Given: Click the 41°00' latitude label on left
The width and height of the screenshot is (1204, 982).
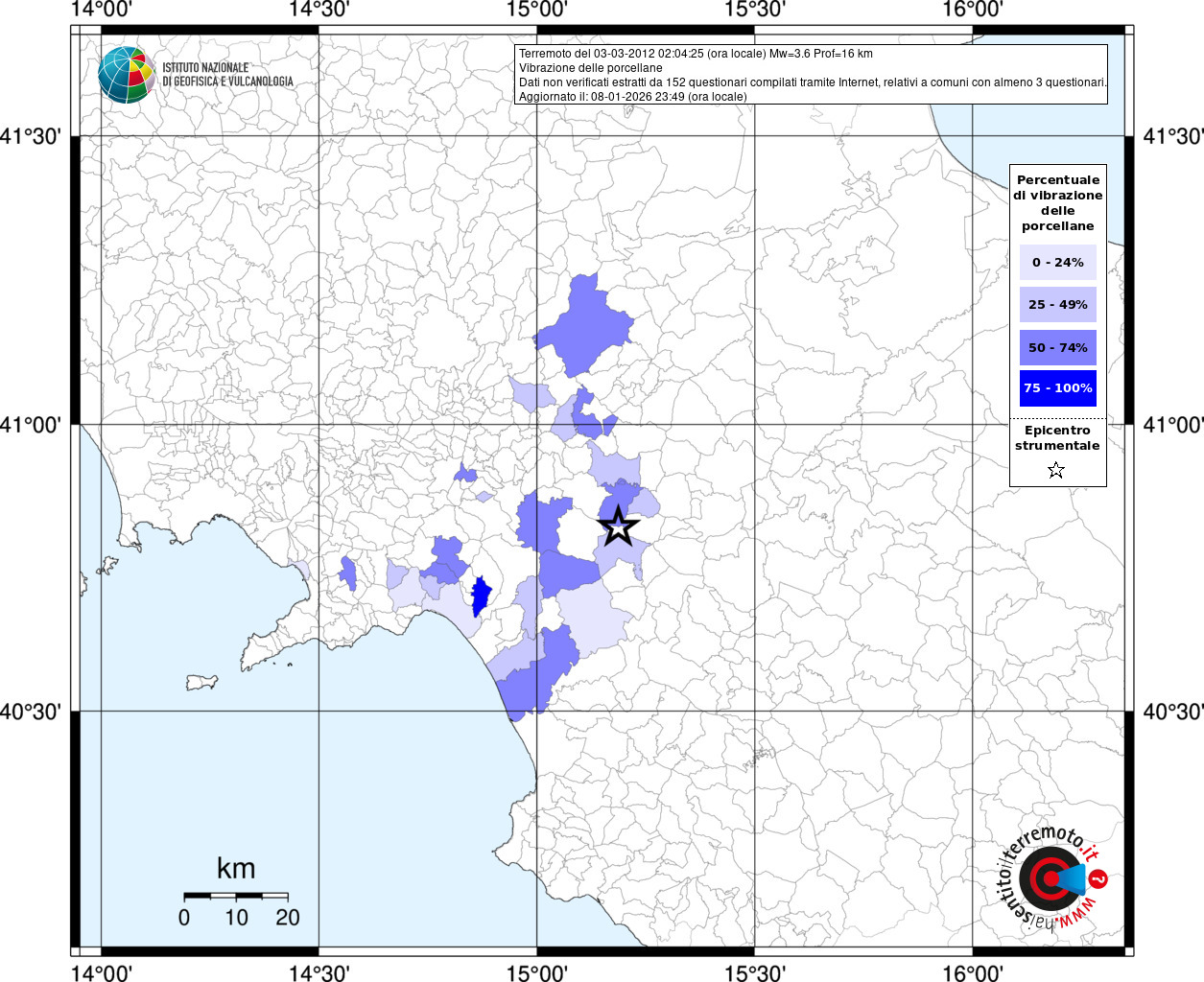Looking at the screenshot, I should coord(36,424).
